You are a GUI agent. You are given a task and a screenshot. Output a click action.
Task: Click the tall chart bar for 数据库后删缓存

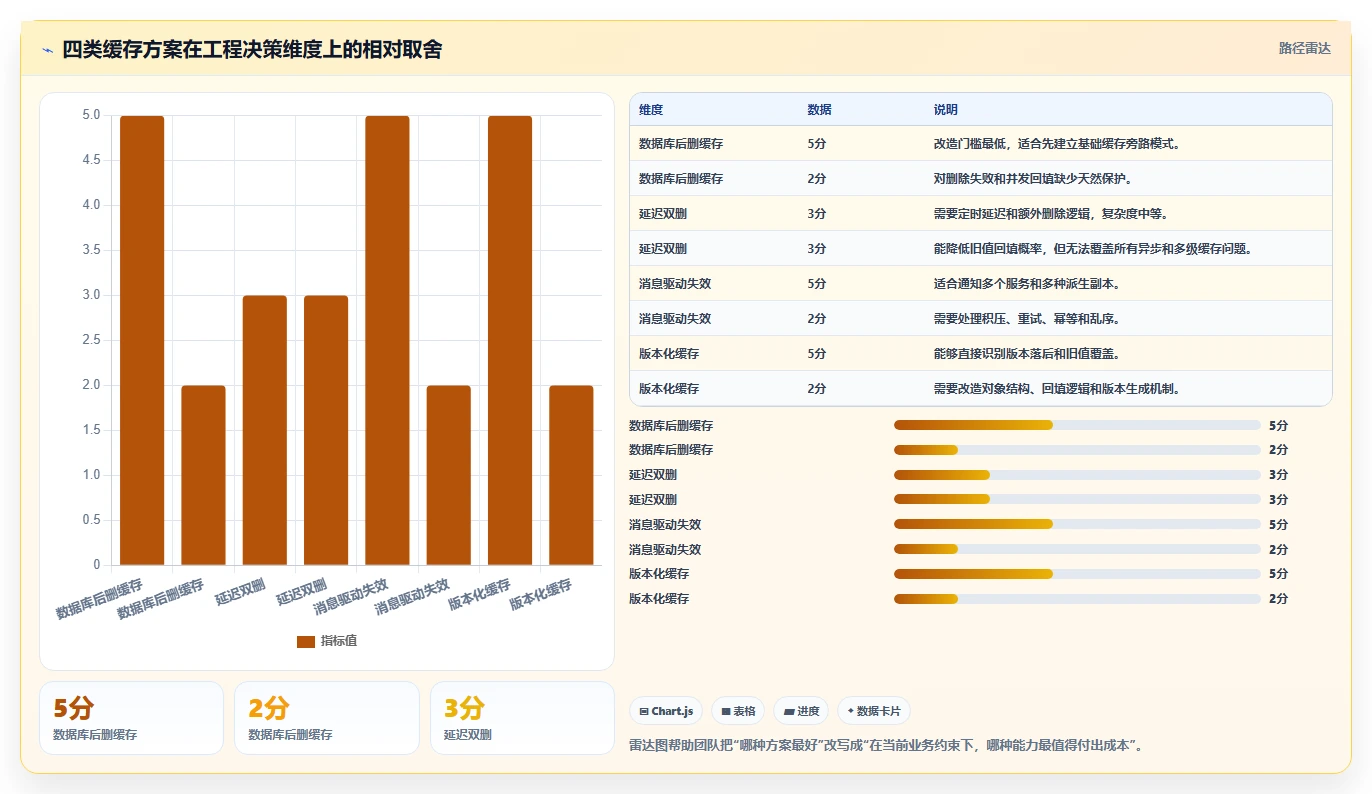point(142,340)
